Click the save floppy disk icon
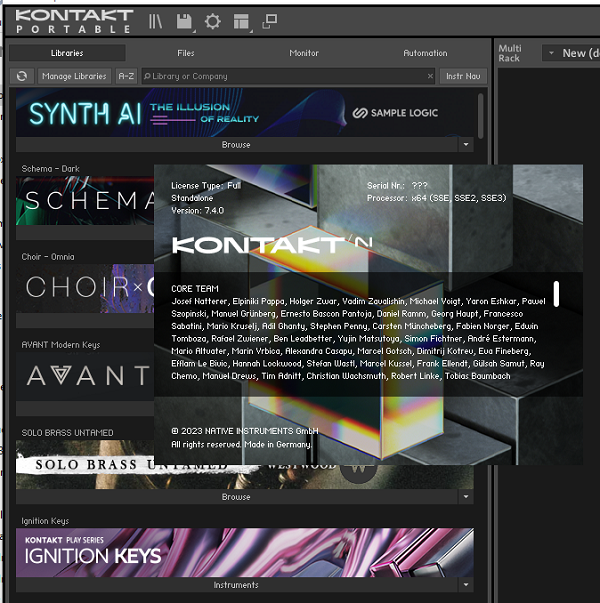The height and width of the screenshot is (603, 600). coord(184,21)
